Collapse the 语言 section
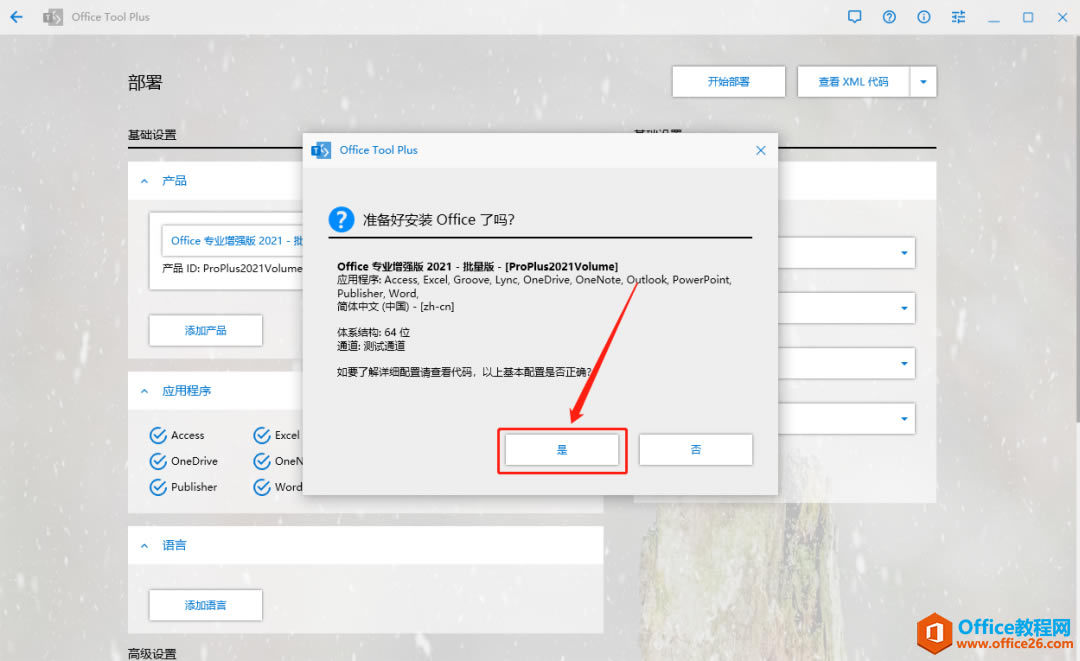The width and height of the screenshot is (1080, 661). point(145,545)
